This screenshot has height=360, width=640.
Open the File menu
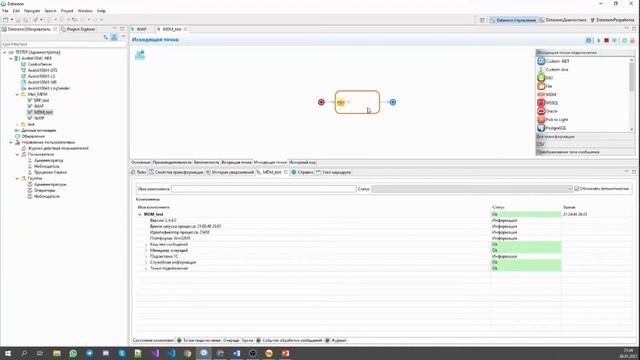5,11
